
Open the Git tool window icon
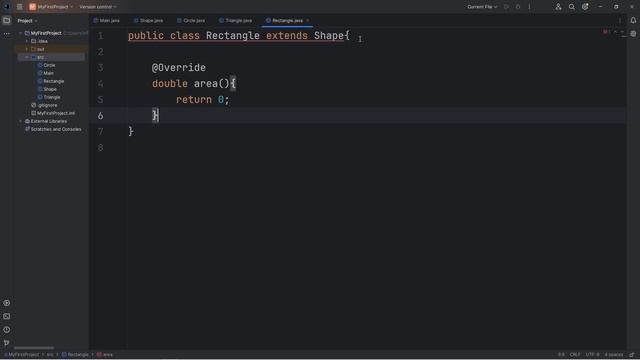click(x=7, y=343)
